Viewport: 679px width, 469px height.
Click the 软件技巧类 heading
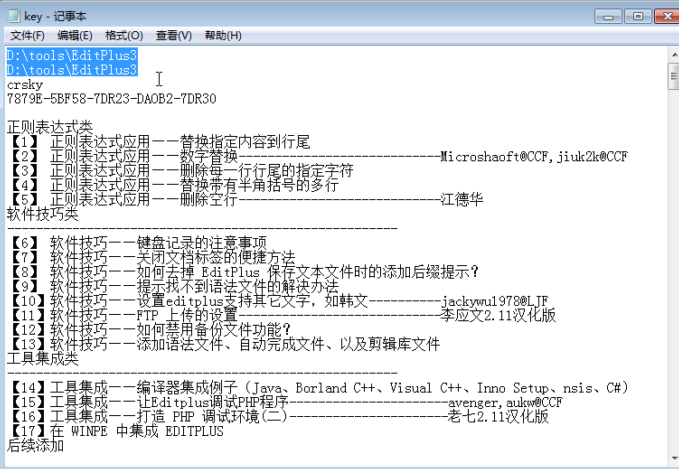coord(42,214)
